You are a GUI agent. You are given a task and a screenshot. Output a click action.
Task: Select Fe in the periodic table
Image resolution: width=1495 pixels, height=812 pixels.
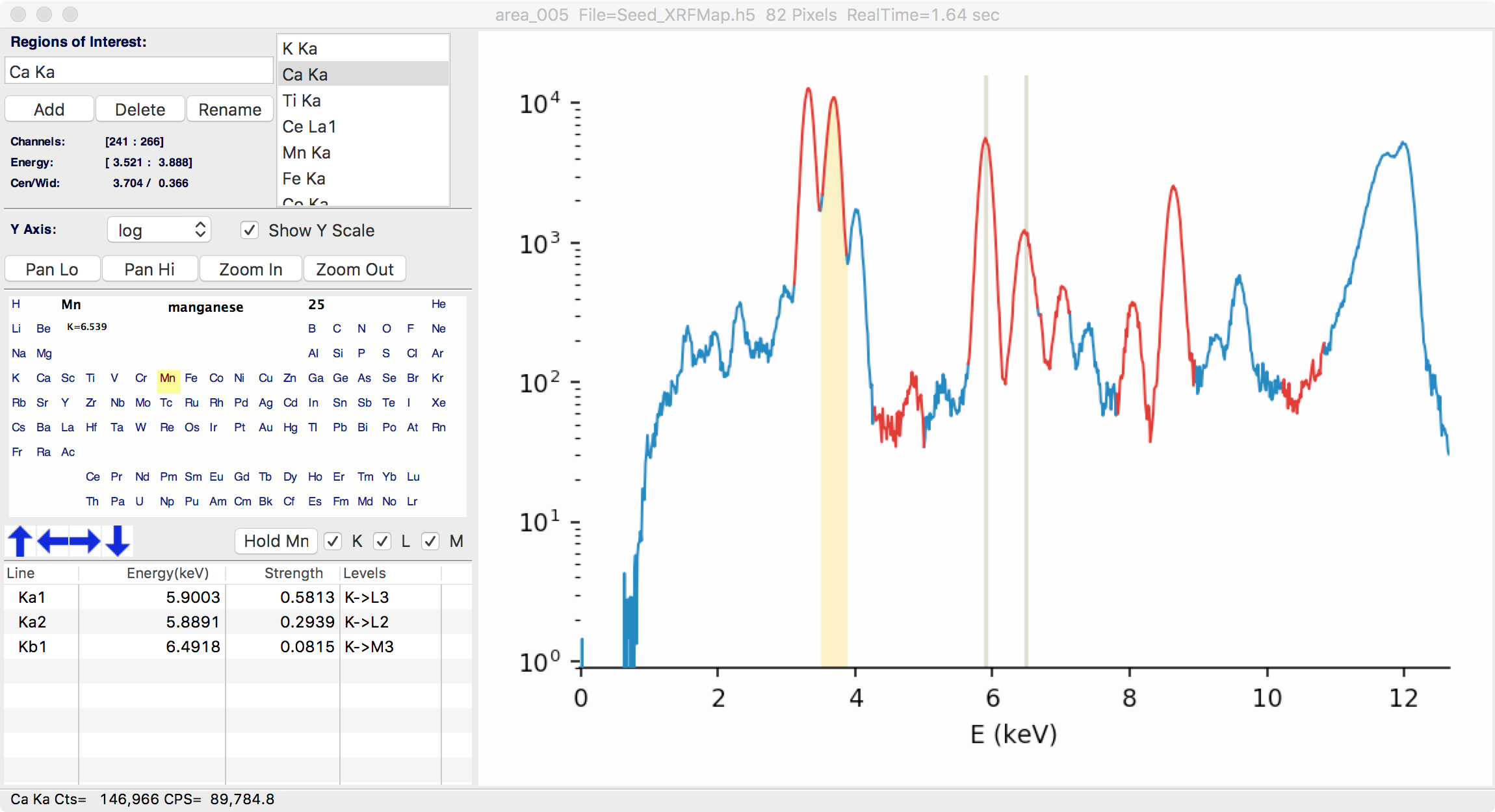pyautogui.click(x=191, y=378)
